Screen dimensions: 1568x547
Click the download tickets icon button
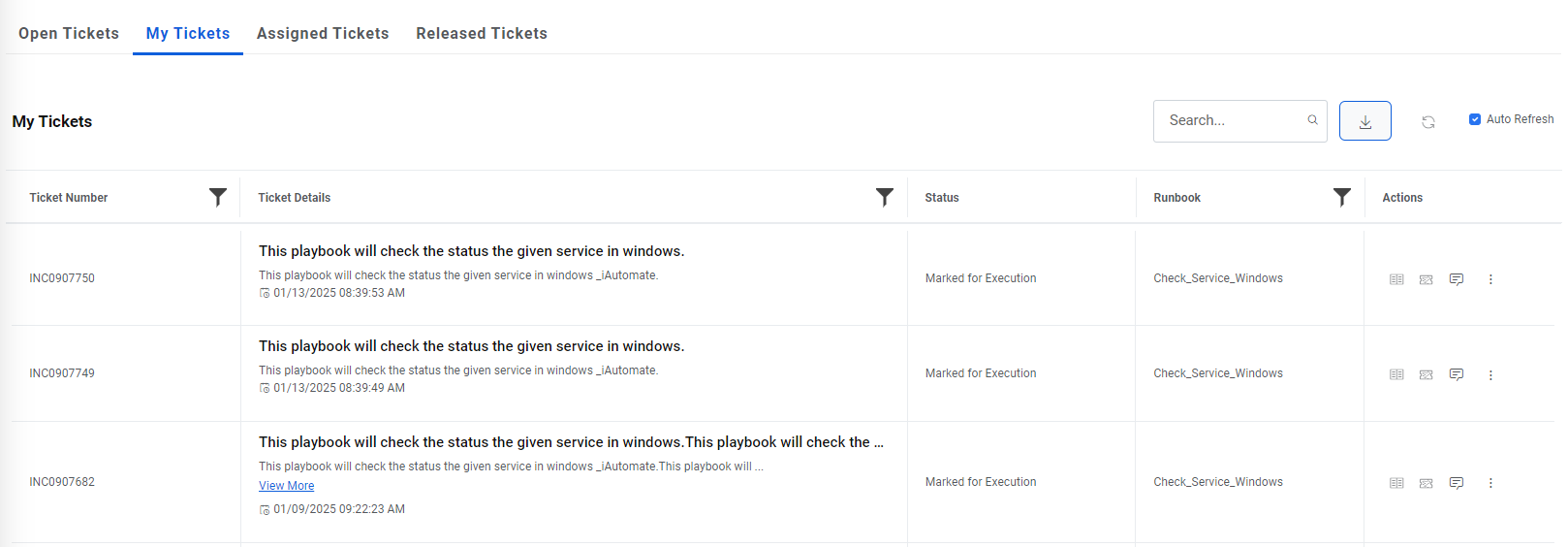[1364, 121]
